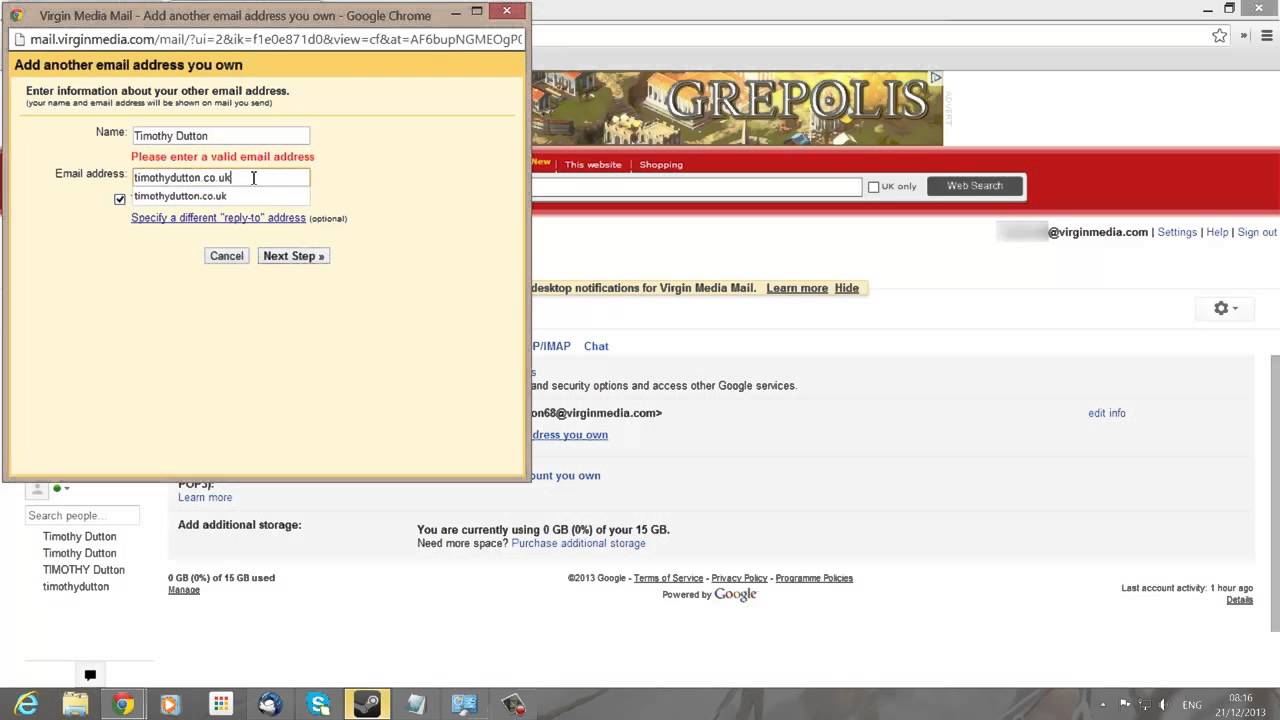Click the system tray speaker volume icon

tap(1164, 705)
